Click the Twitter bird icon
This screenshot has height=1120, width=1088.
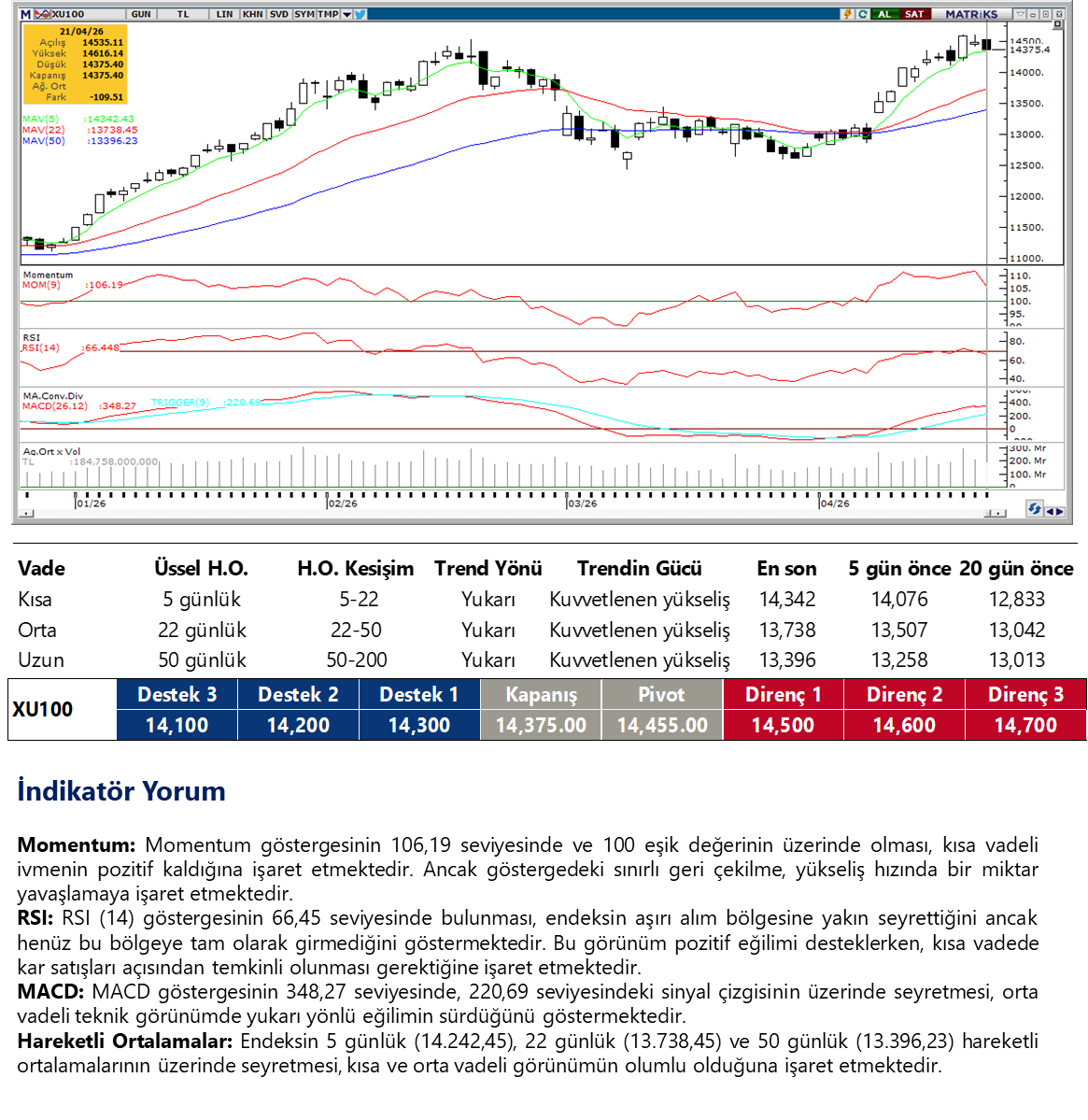pyautogui.click(x=360, y=14)
